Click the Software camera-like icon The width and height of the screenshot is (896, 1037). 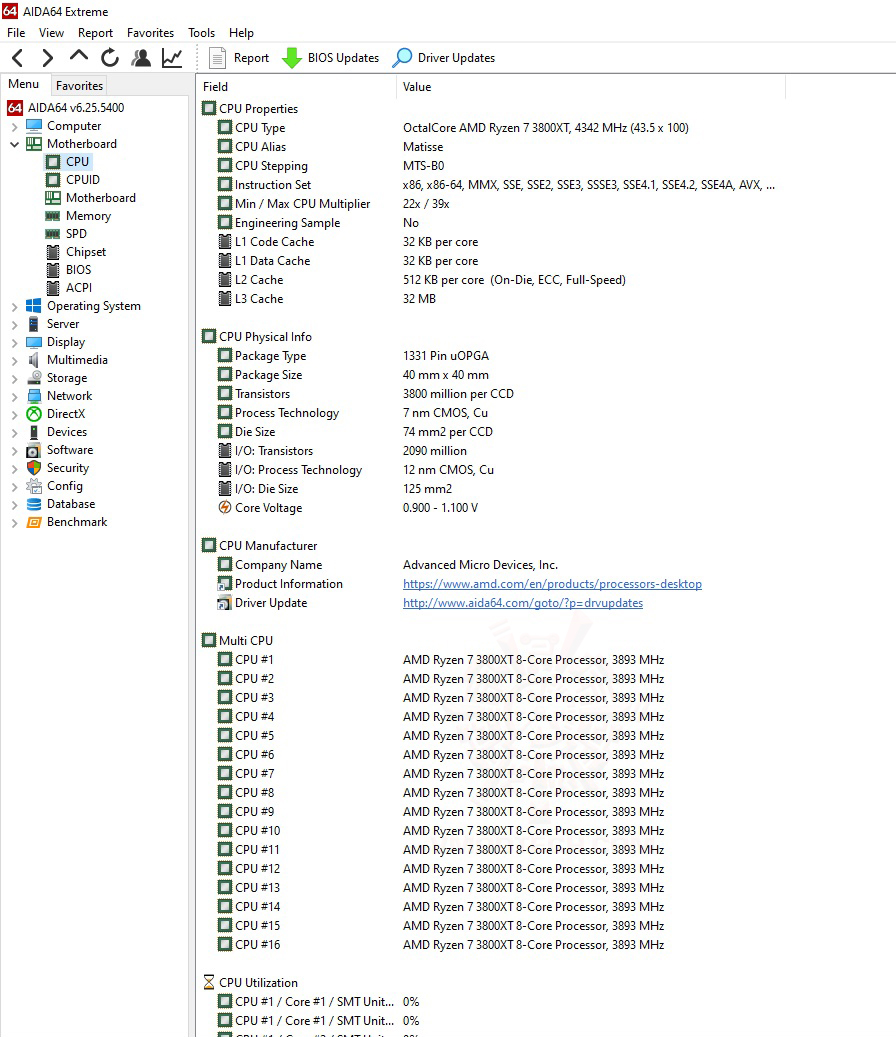coord(34,450)
